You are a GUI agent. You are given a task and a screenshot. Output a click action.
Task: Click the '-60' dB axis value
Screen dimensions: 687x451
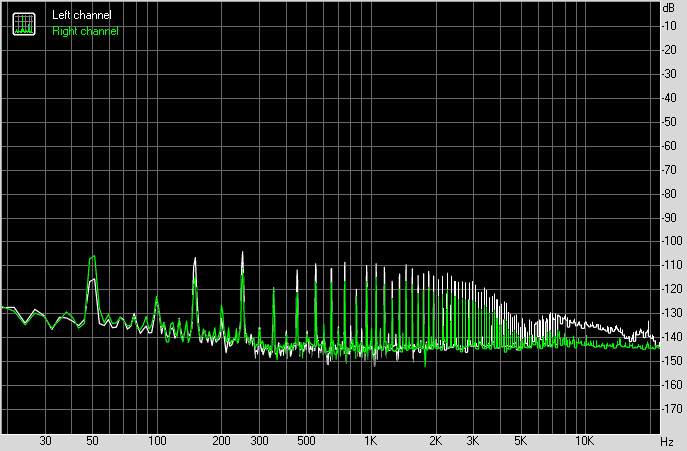pyautogui.click(x=669, y=146)
